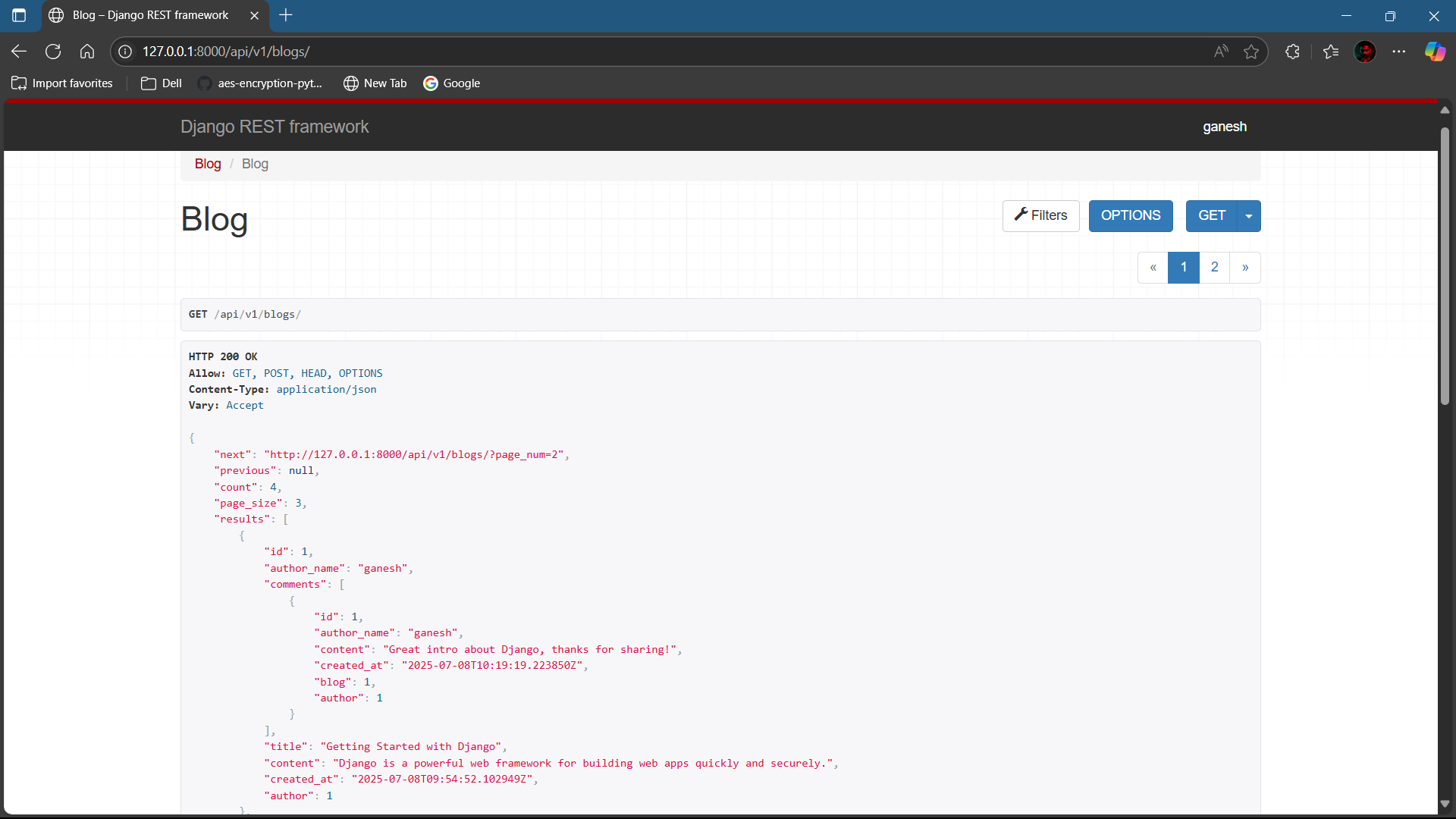Open the Favorites list icon
This screenshot has width=1456, height=819.
1331,52
